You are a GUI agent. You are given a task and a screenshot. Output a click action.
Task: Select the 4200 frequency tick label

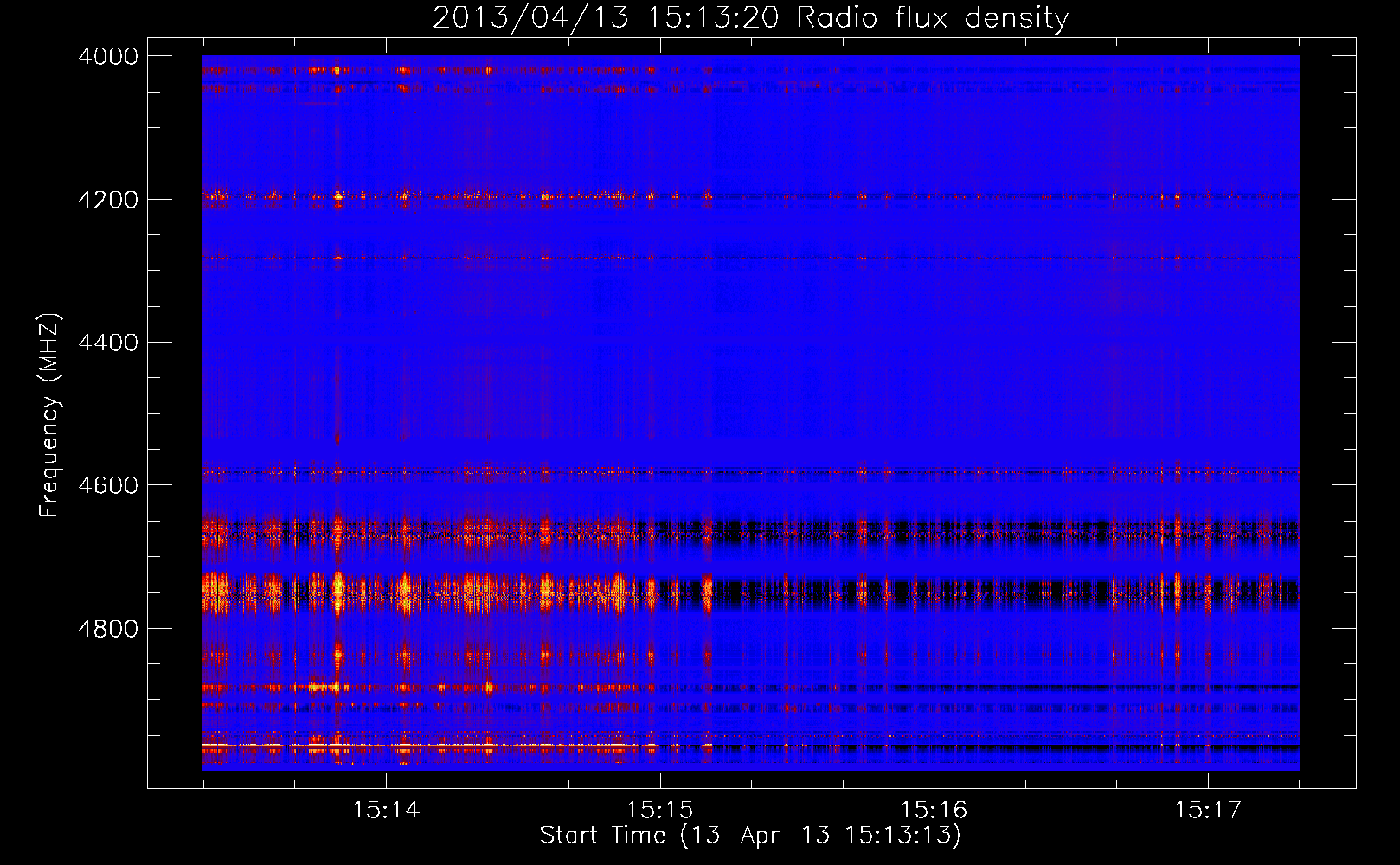(x=108, y=200)
